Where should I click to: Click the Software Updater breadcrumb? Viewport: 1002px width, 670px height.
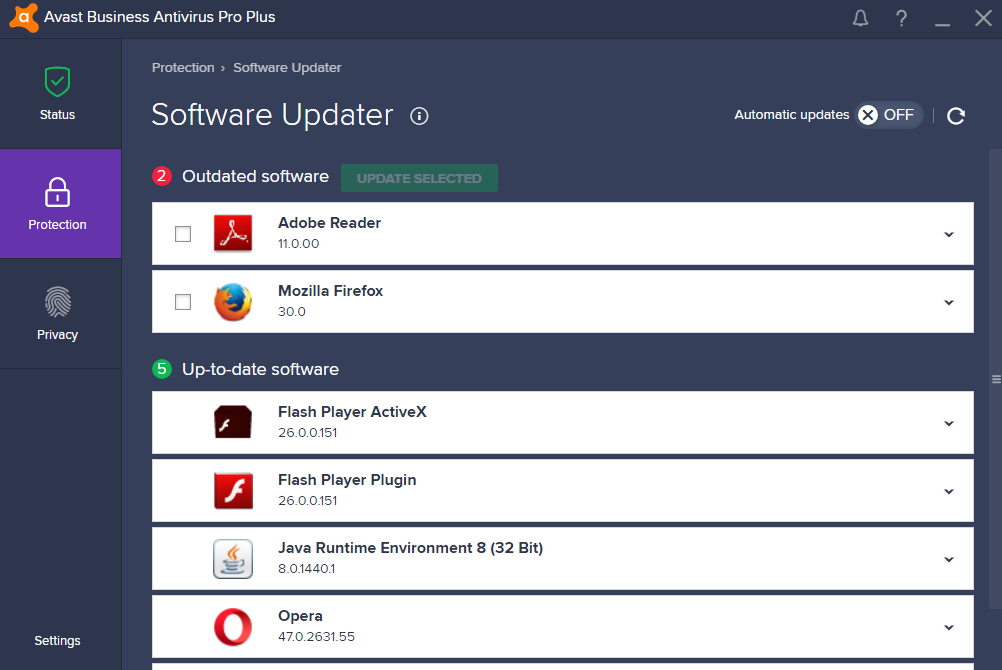[x=287, y=68]
